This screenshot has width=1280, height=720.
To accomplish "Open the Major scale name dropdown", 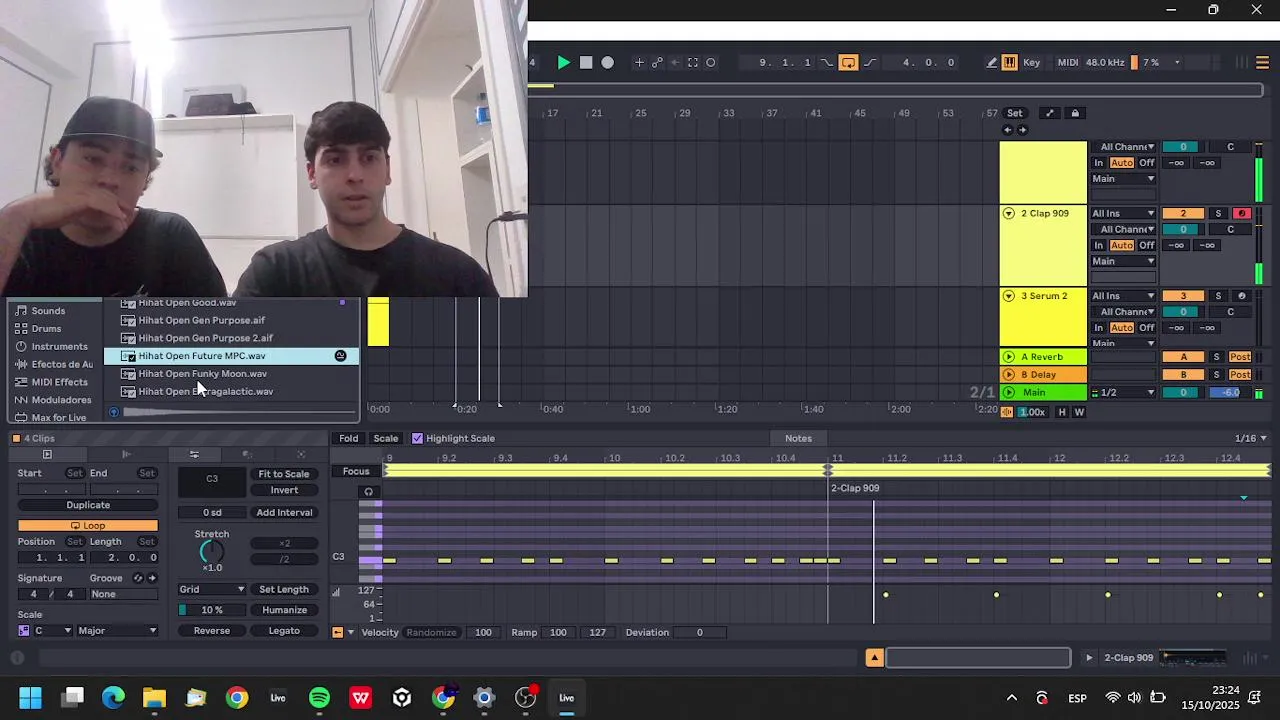I will click(118, 631).
